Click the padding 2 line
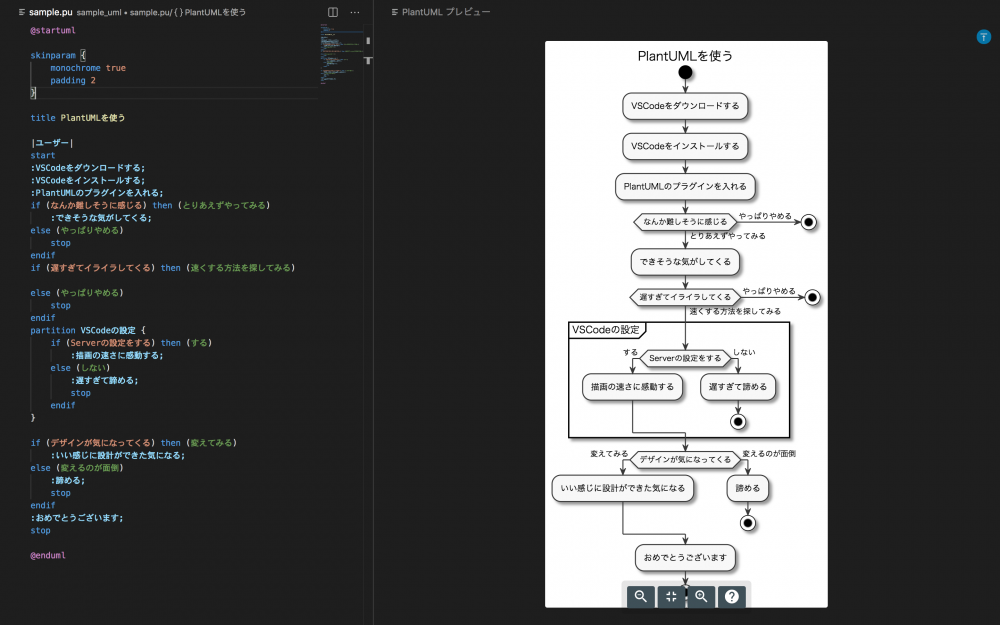The height and width of the screenshot is (625, 1000). pos(73,80)
